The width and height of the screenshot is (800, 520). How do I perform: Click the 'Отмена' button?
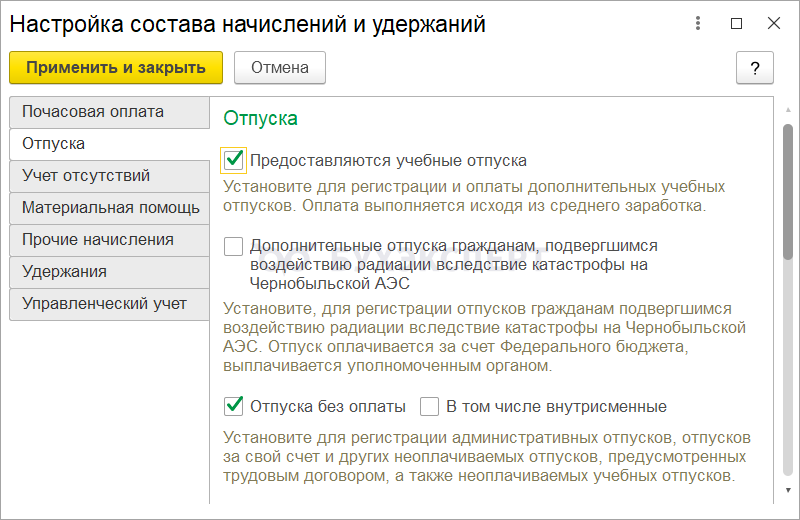tap(280, 68)
